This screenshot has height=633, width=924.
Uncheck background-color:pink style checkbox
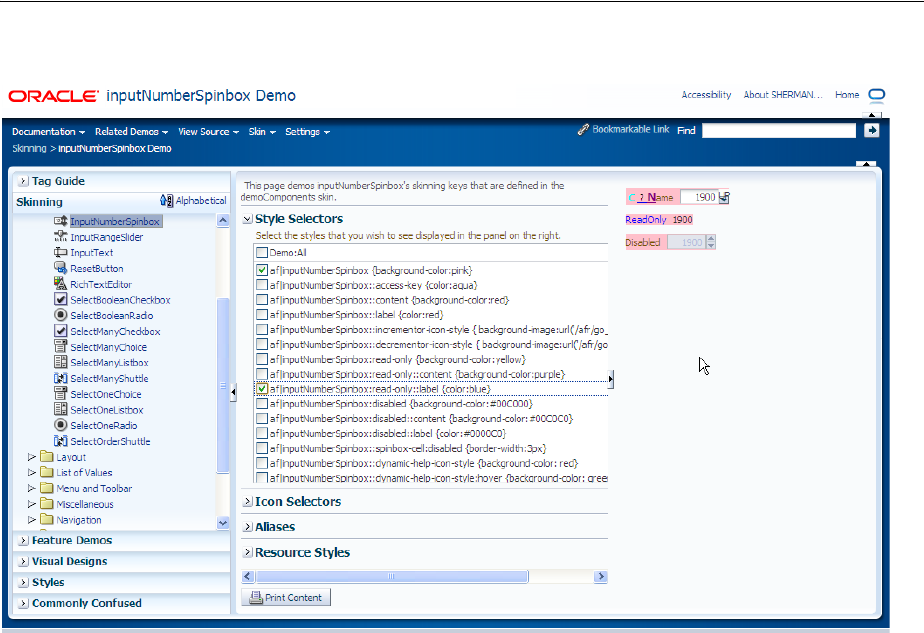(262, 271)
